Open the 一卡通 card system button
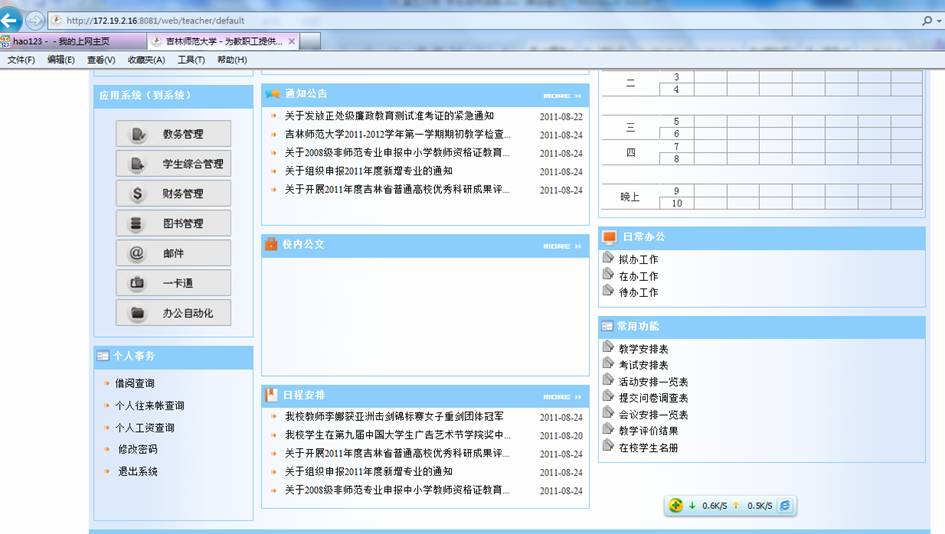945x534 pixels. (x=173, y=284)
